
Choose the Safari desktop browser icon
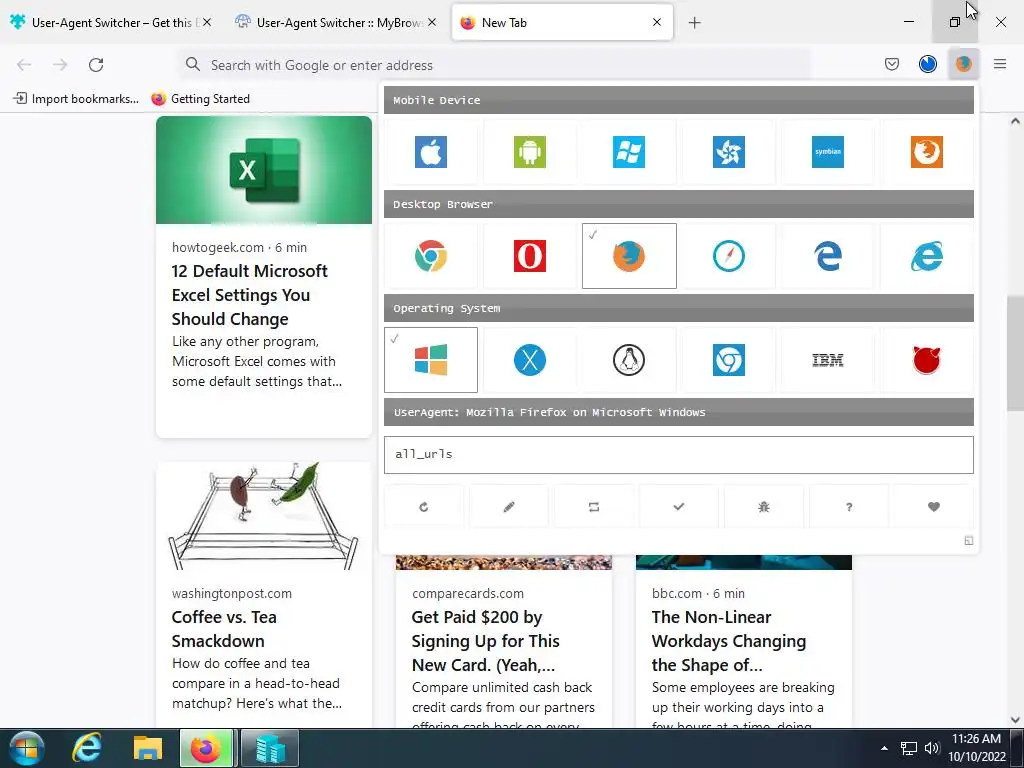point(729,255)
